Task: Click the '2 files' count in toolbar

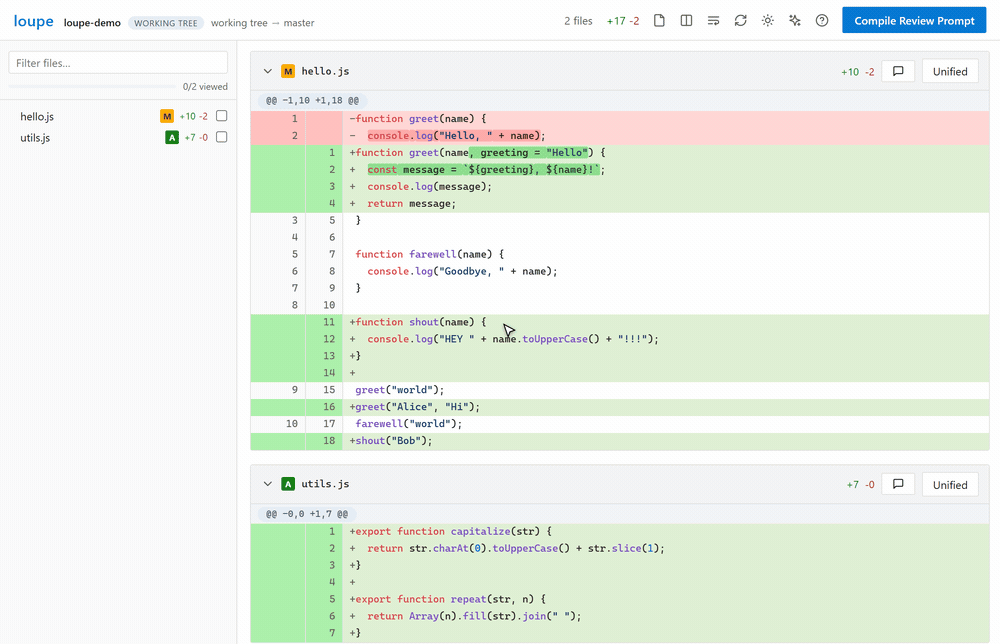Action: coord(578,21)
